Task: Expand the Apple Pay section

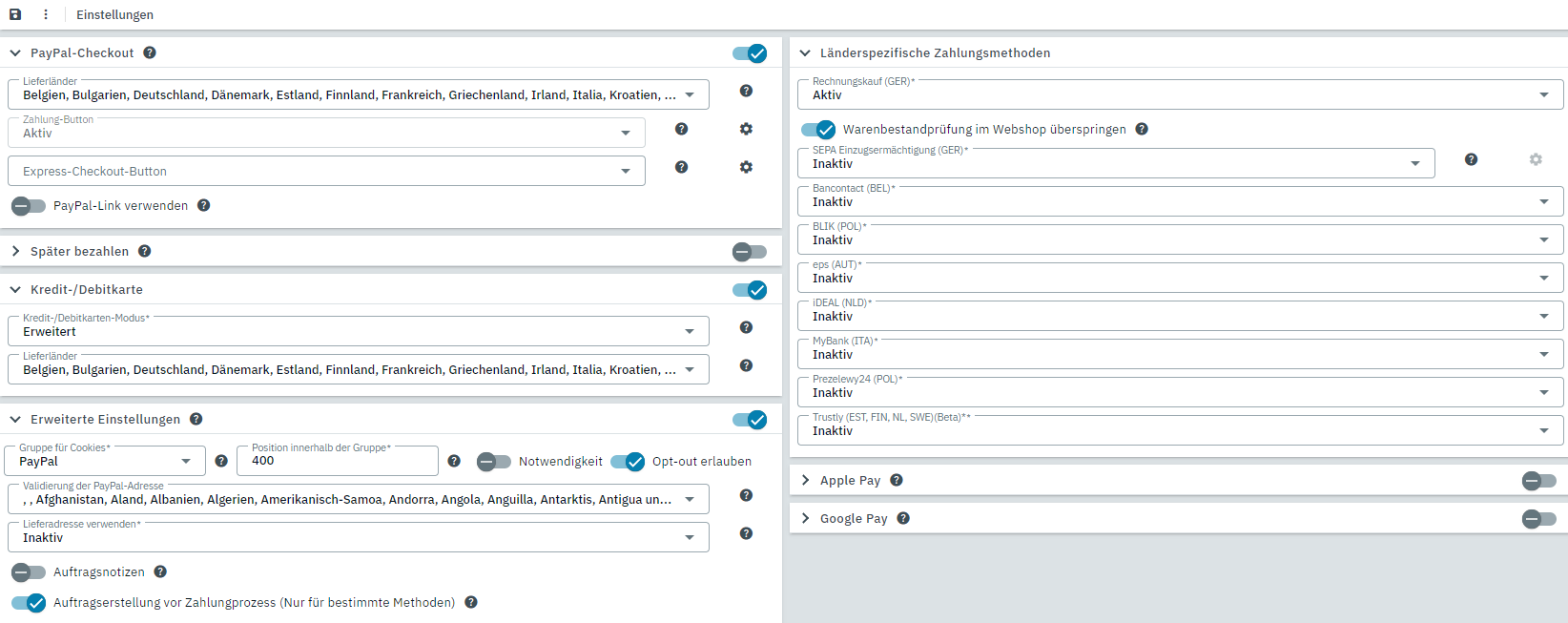Action: tap(806, 480)
